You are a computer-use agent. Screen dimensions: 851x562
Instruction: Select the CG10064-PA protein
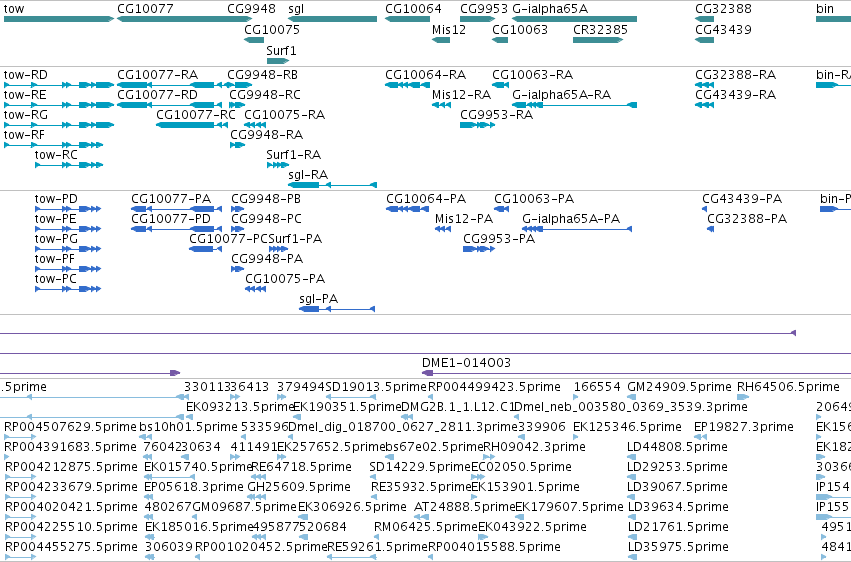click(x=408, y=209)
